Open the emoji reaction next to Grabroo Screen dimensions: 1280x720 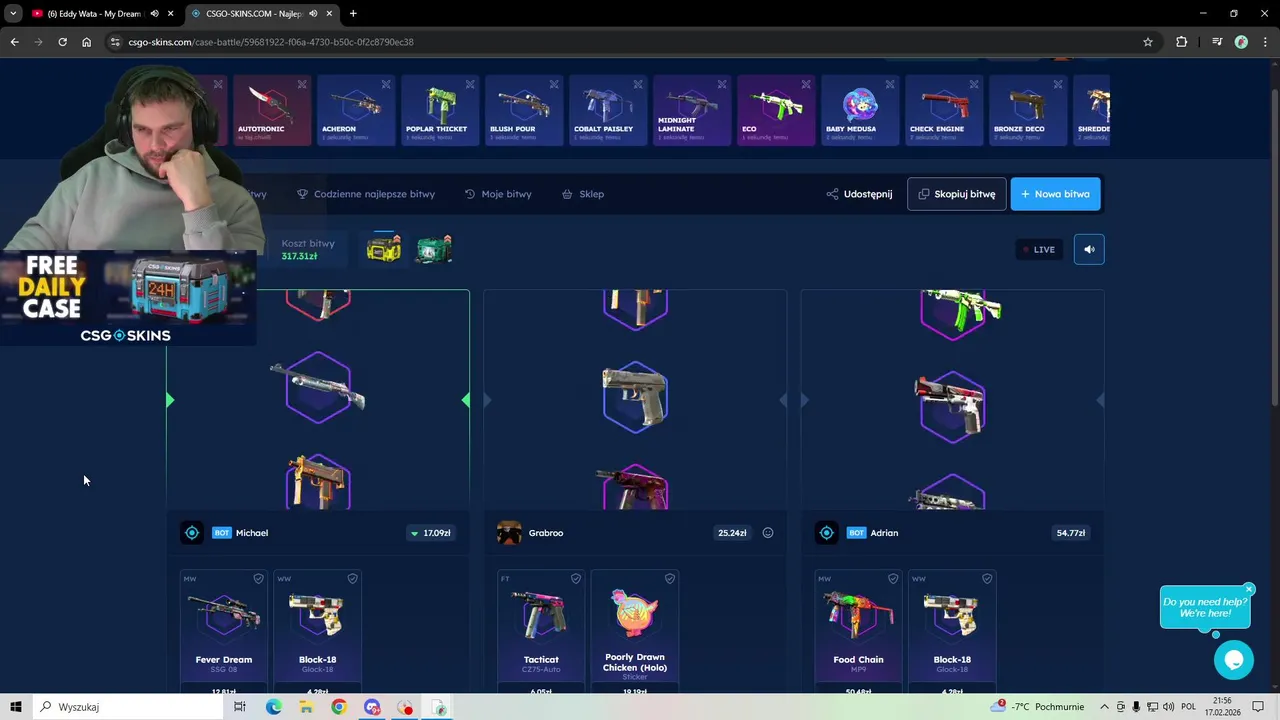click(768, 533)
